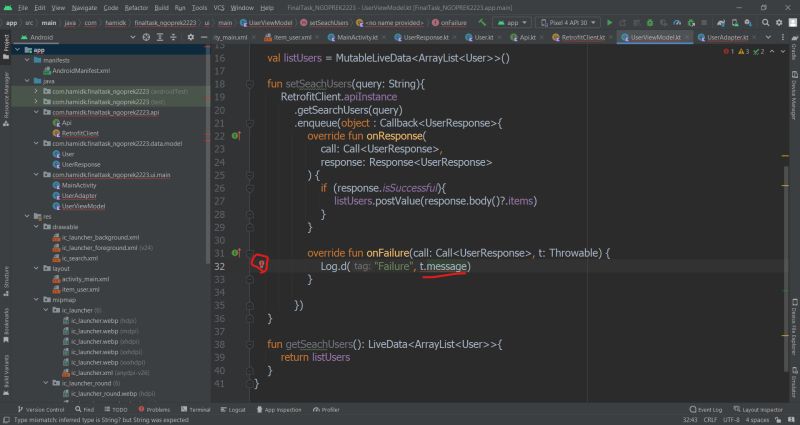Click the Select Opened File target icon
Viewport: 800px width, 425px height.
tap(146, 37)
